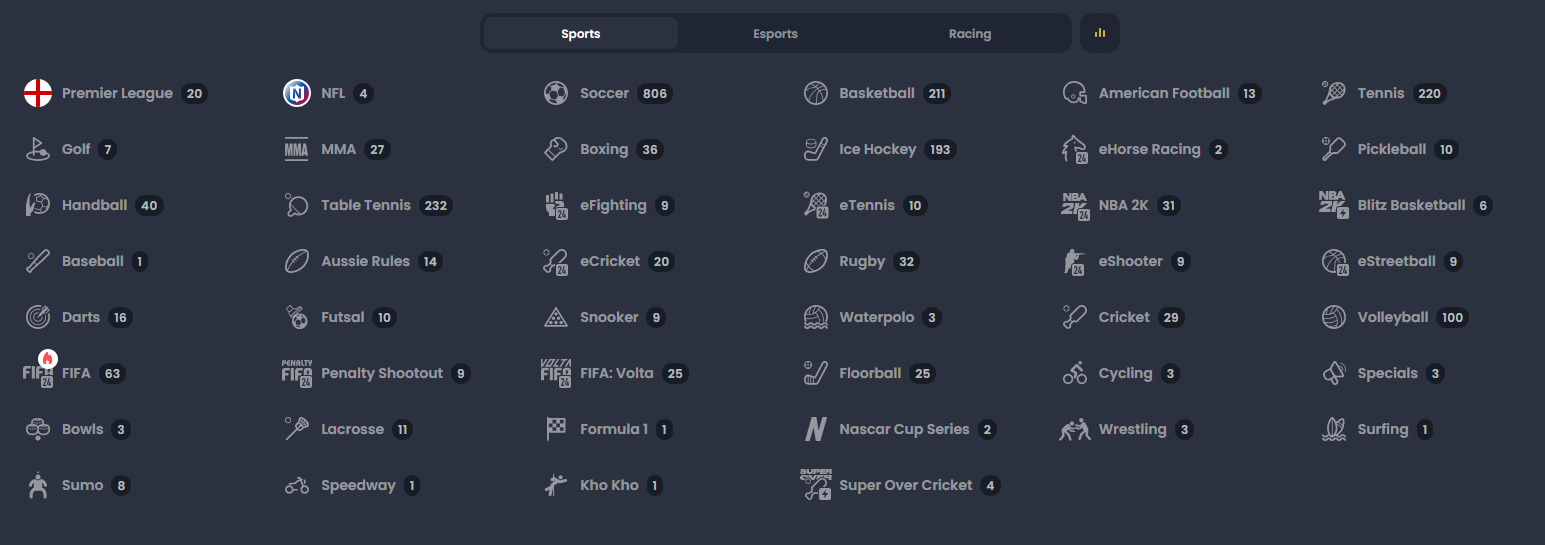Select the Soccer ball icon

point(556,93)
